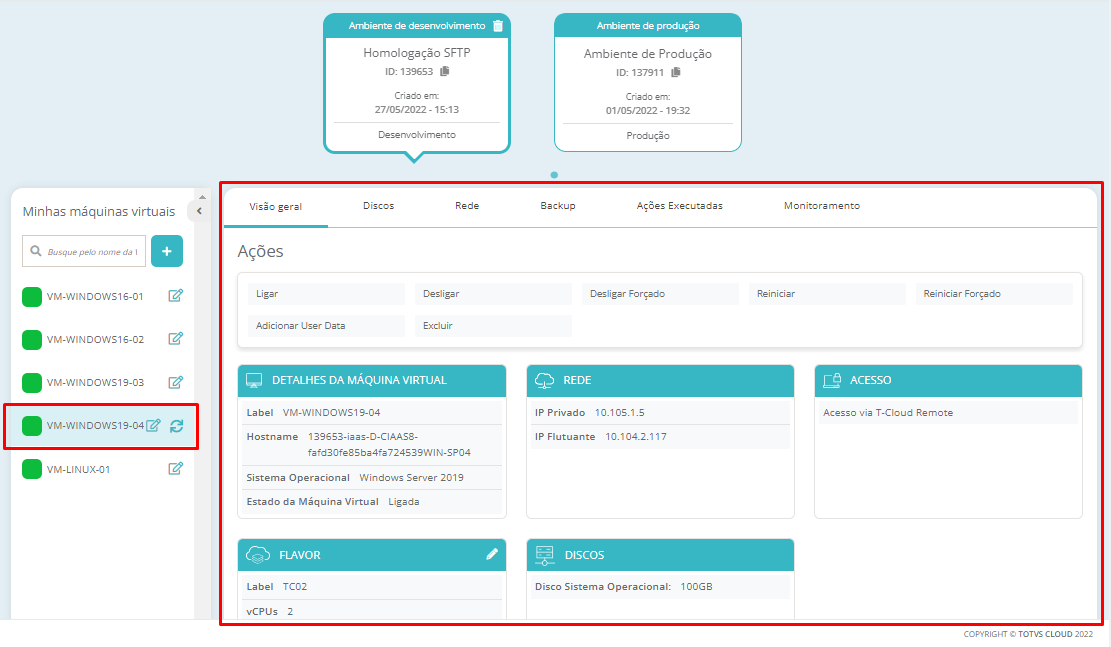Click VM-WINDOWS16-01 green status indicator

(x=32, y=297)
